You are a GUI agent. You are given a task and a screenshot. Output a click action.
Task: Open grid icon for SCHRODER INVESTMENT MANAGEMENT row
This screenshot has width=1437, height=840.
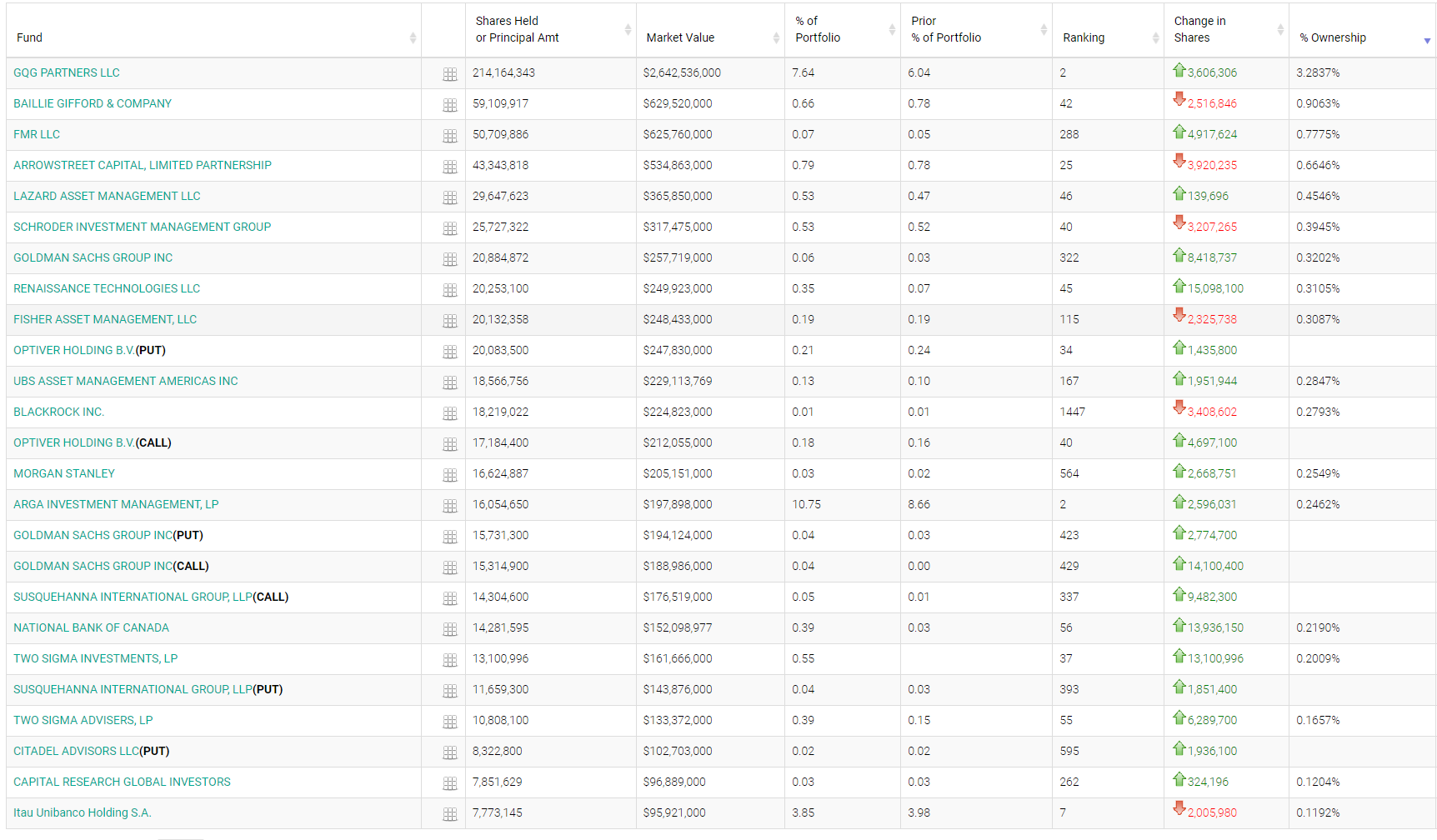pyautogui.click(x=450, y=228)
